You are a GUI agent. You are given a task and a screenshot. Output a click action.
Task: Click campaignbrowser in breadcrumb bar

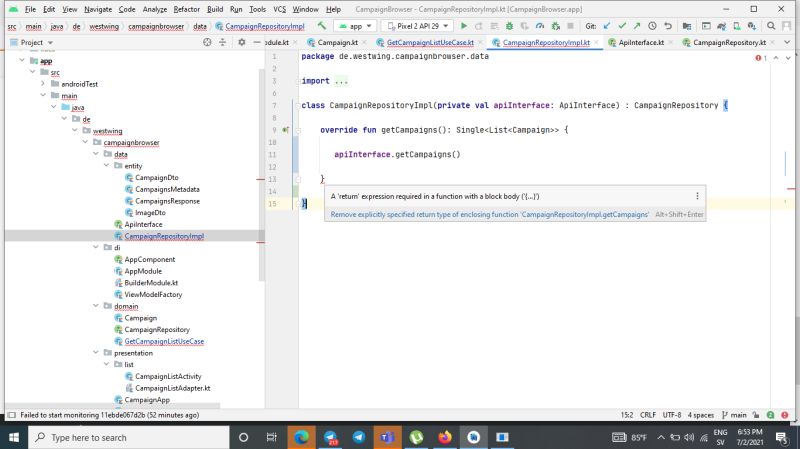click(156, 26)
